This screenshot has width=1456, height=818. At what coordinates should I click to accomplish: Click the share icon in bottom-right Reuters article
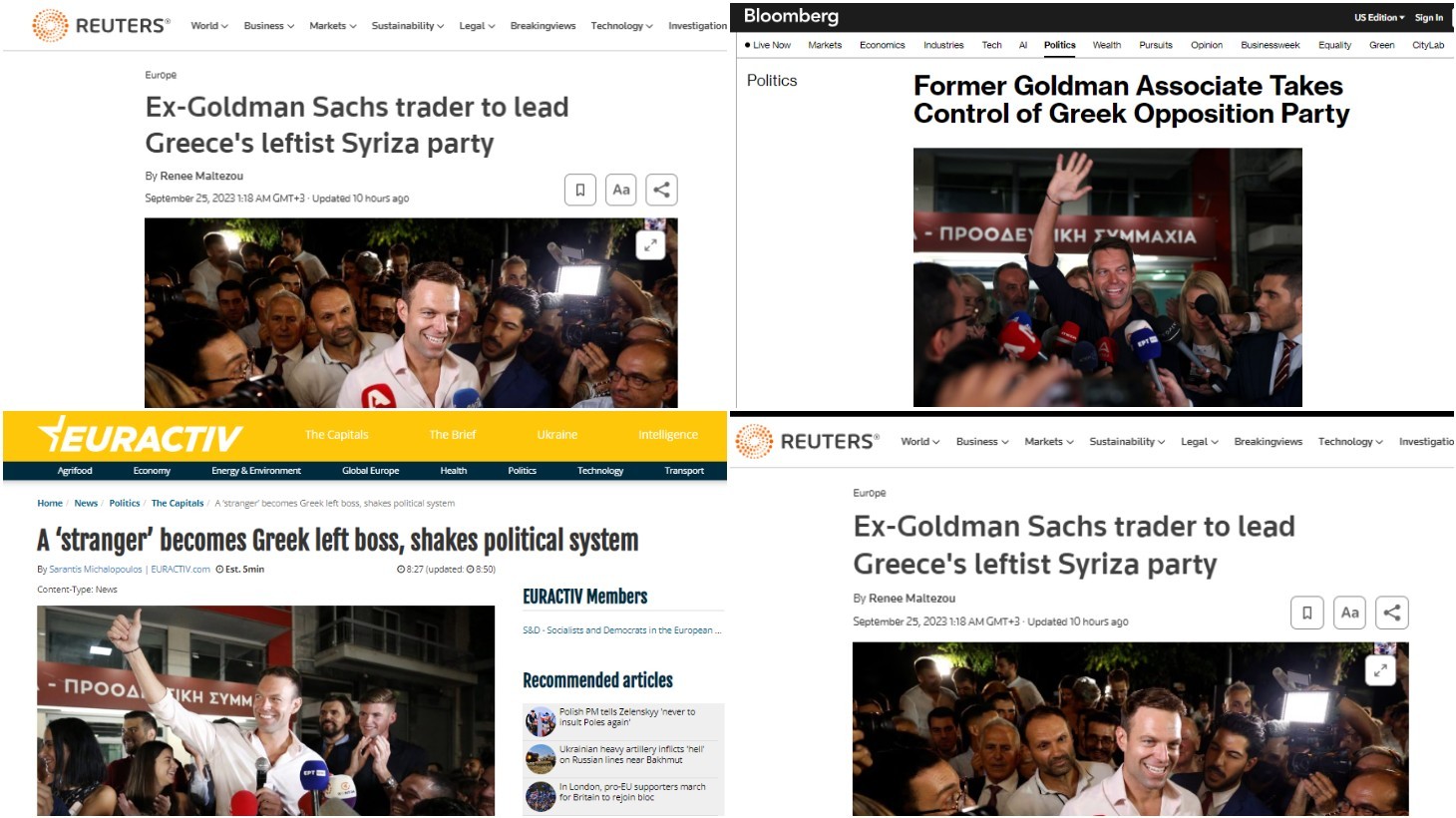[x=1392, y=613]
